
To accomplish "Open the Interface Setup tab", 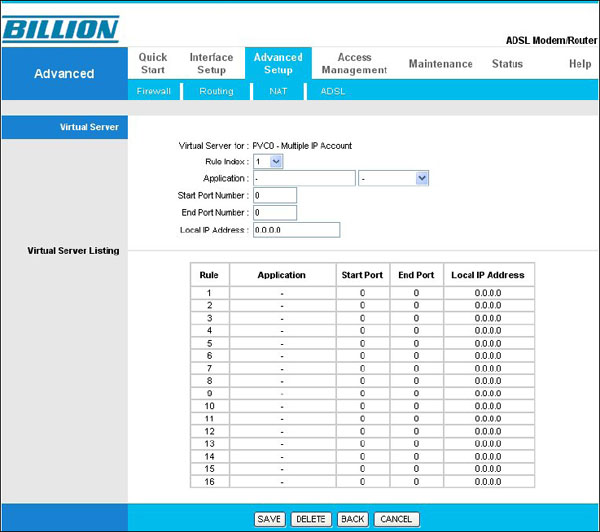I will pos(211,64).
